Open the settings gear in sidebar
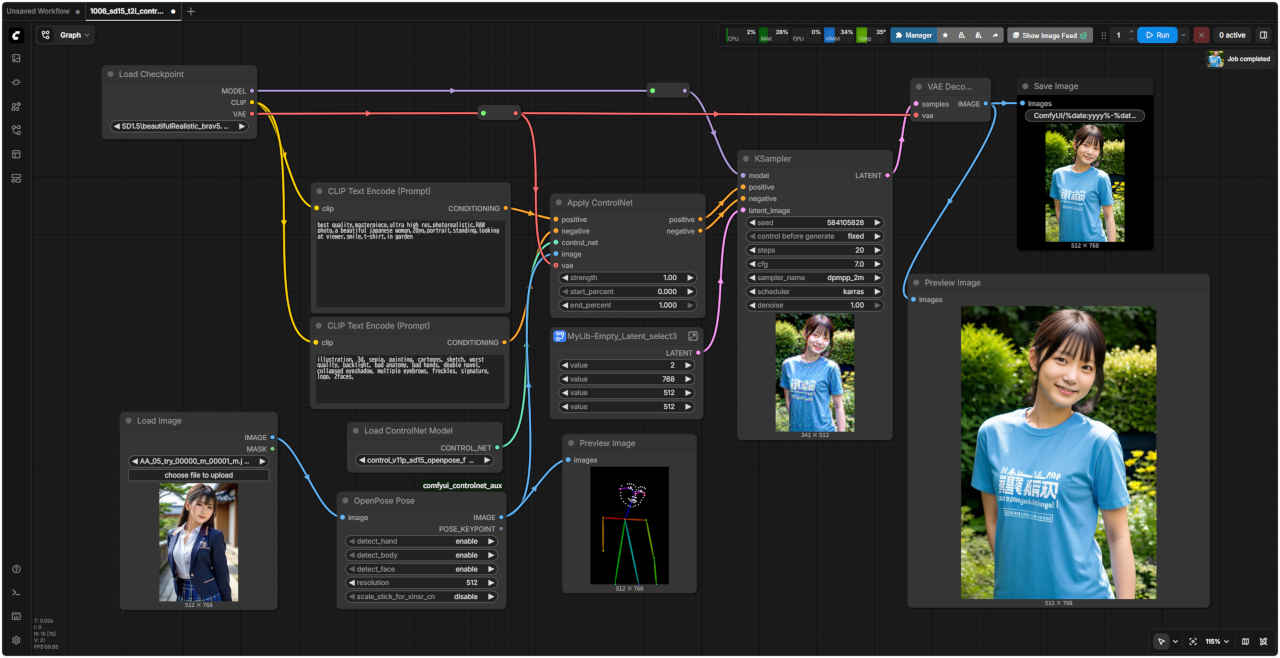Viewport: 1280px width, 658px height. pos(16,640)
